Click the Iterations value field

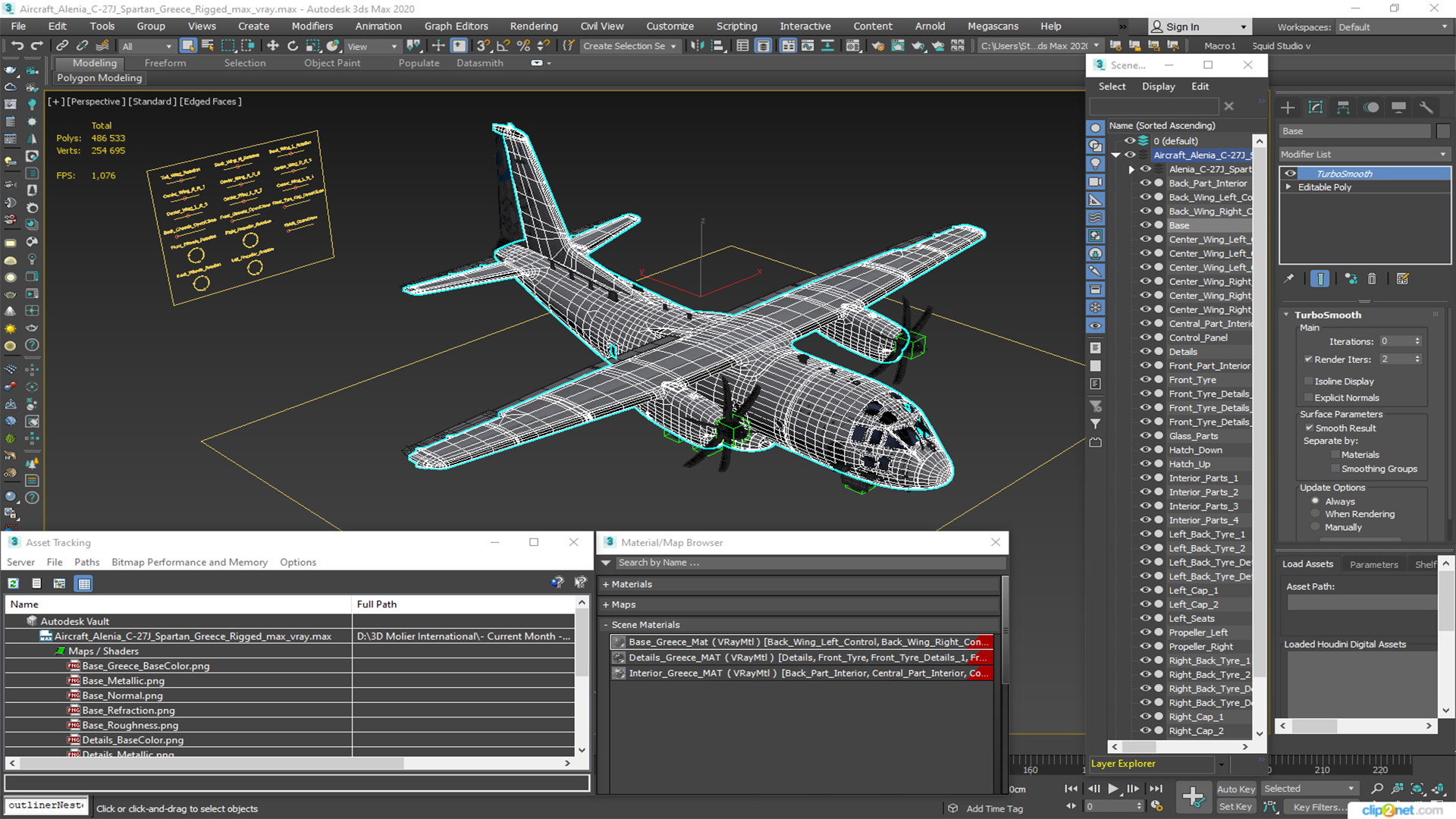click(1395, 341)
